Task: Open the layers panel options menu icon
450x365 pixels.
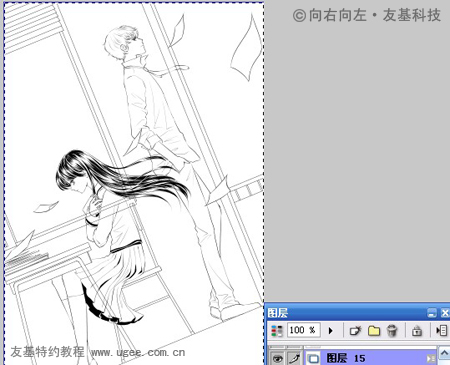Action: point(441,331)
